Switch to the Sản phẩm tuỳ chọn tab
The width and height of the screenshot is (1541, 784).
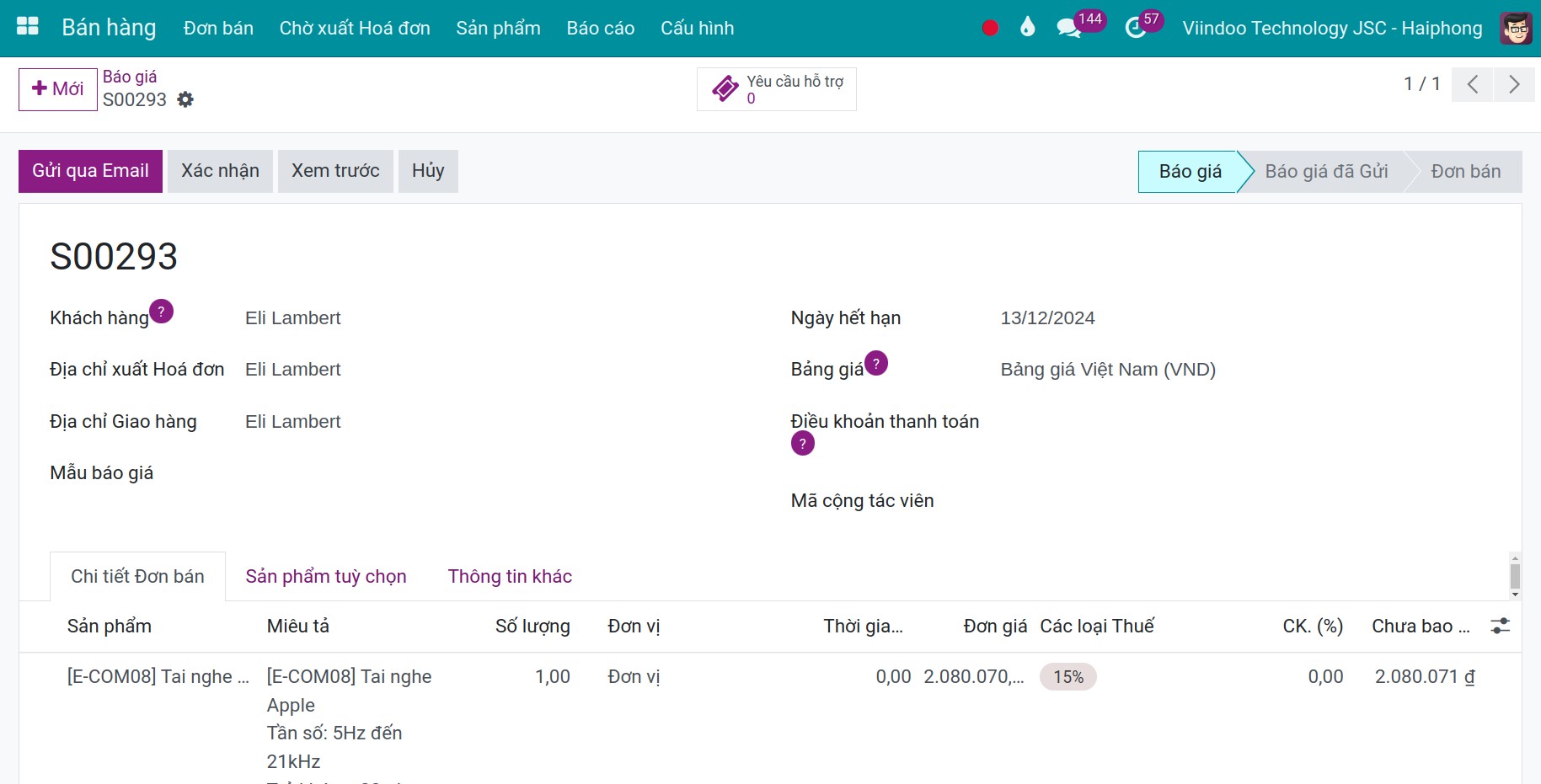[326, 577]
